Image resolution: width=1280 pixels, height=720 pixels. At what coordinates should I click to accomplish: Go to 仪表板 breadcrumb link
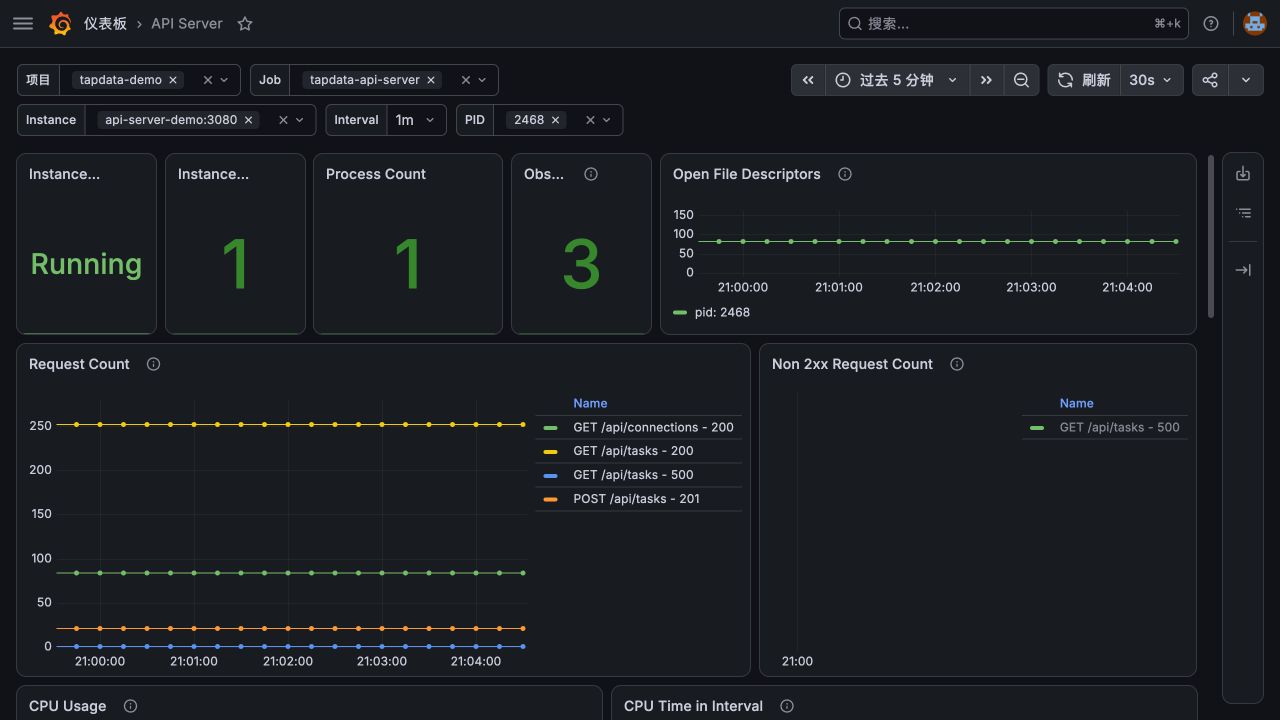(x=105, y=23)
